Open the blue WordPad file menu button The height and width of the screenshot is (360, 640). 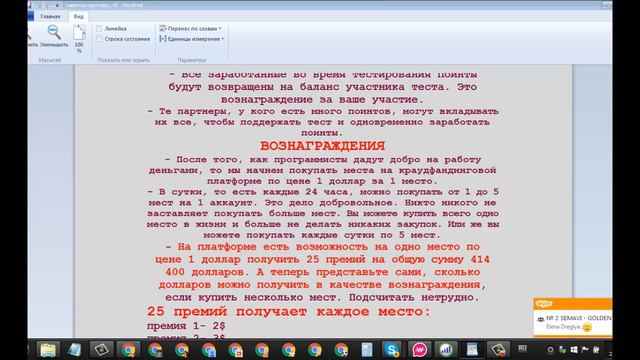pos(31,16)
